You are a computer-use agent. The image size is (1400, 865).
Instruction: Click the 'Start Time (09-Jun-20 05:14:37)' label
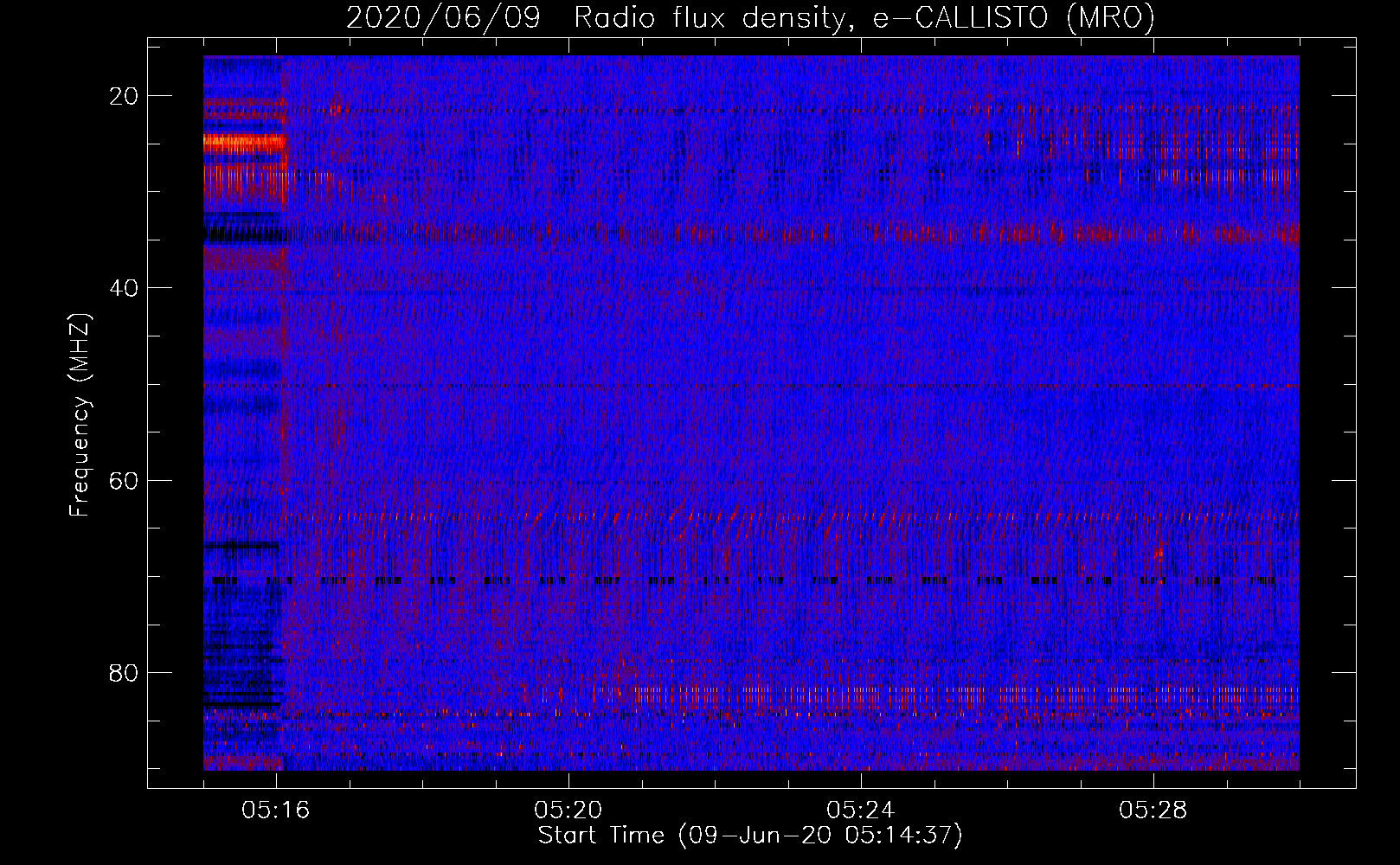pos(750,836)
